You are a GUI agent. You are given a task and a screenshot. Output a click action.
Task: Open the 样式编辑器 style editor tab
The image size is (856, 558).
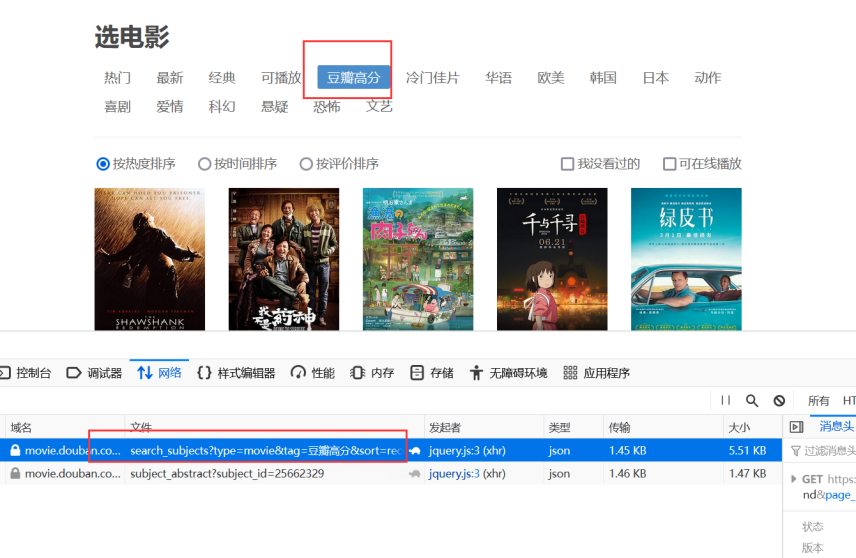point(236,373)
